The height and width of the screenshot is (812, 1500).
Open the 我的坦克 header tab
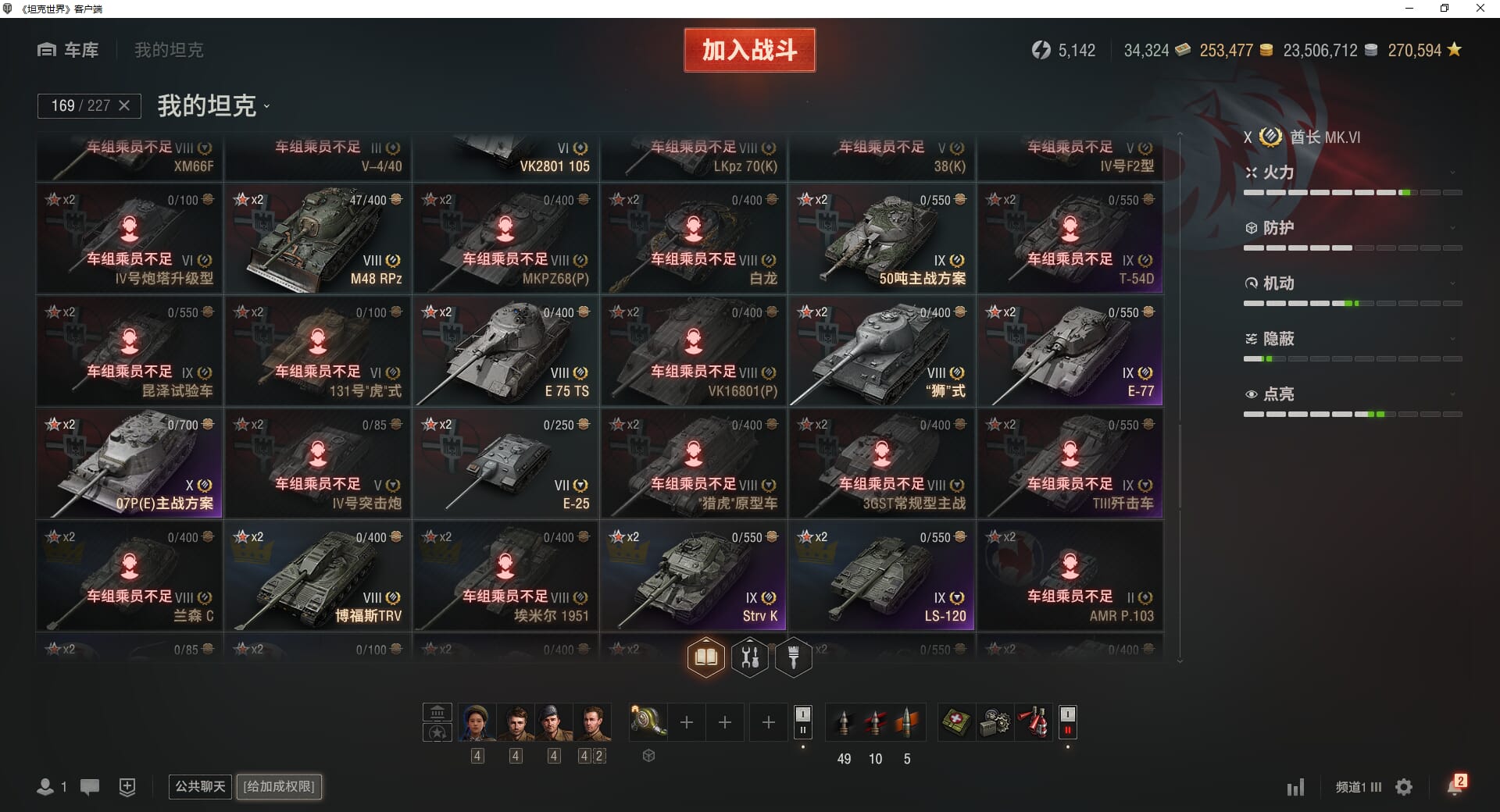(169, 50)
